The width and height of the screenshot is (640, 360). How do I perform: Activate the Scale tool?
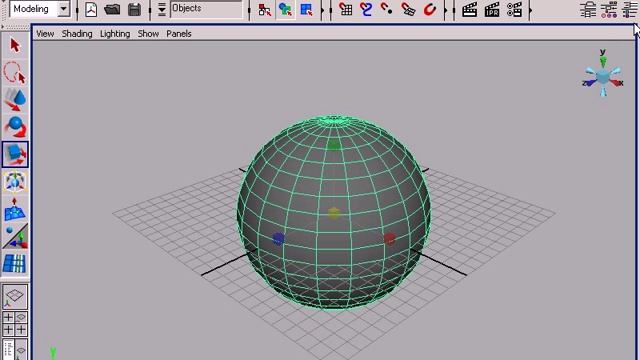(15, 154)
